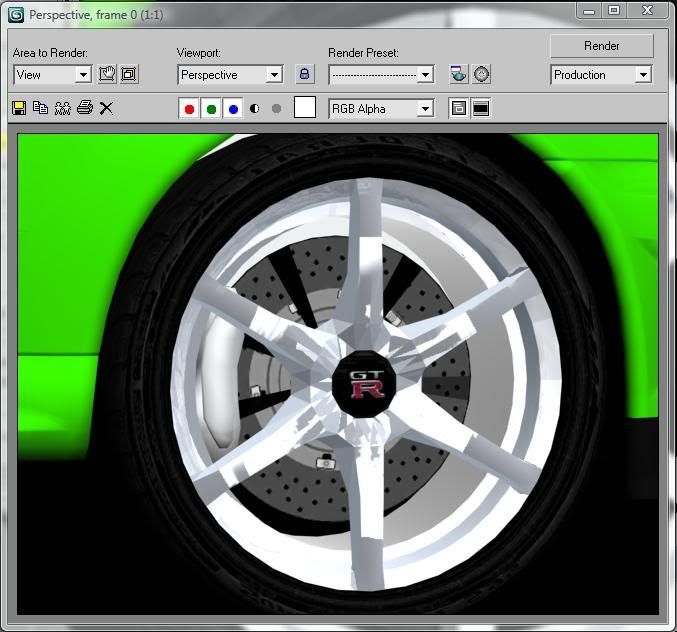The image size is (677, 632).
Task: Open the Production render mode dropdown
Action: (601, 75)
